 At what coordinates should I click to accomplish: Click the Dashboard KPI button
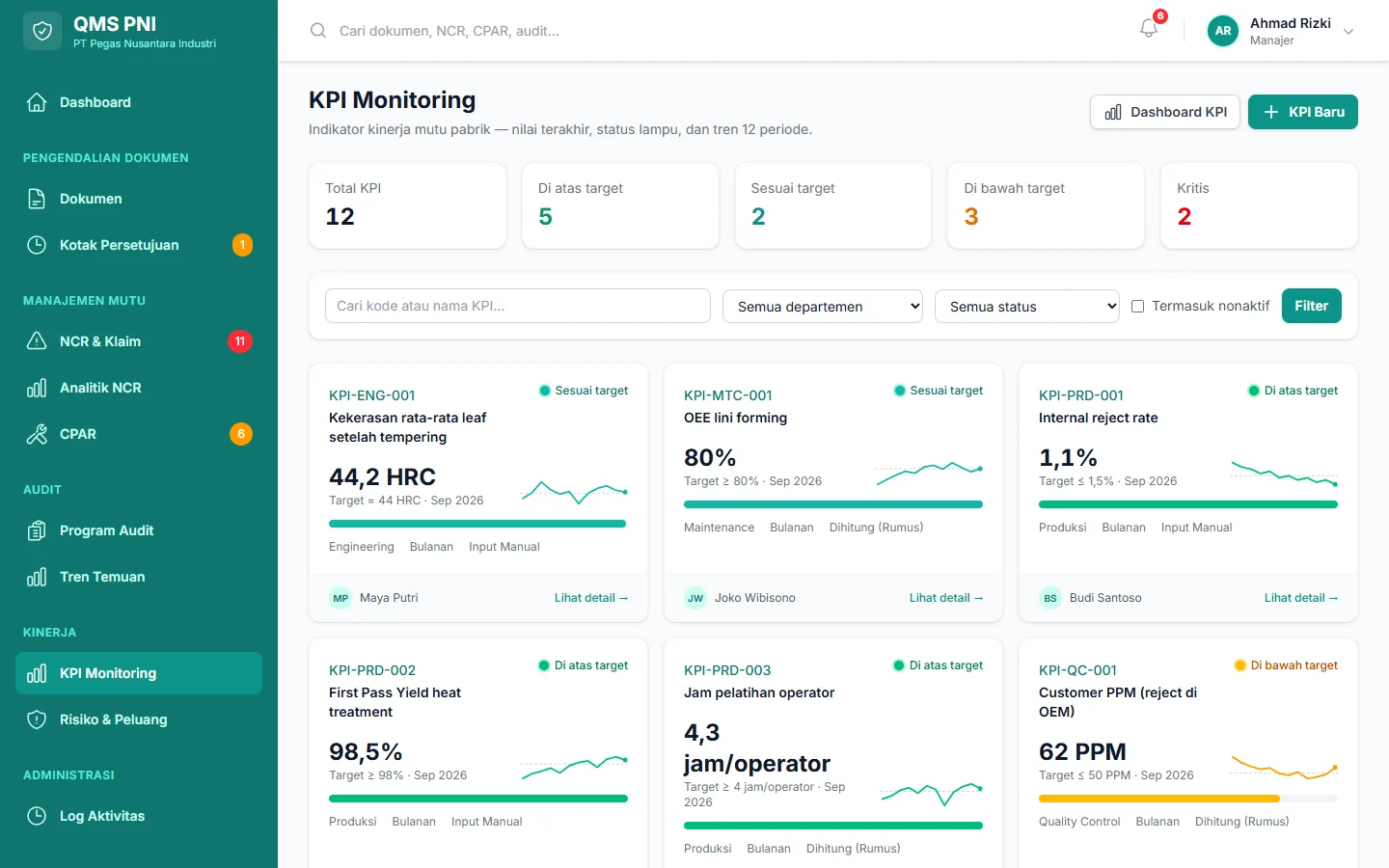[1165, 112]
